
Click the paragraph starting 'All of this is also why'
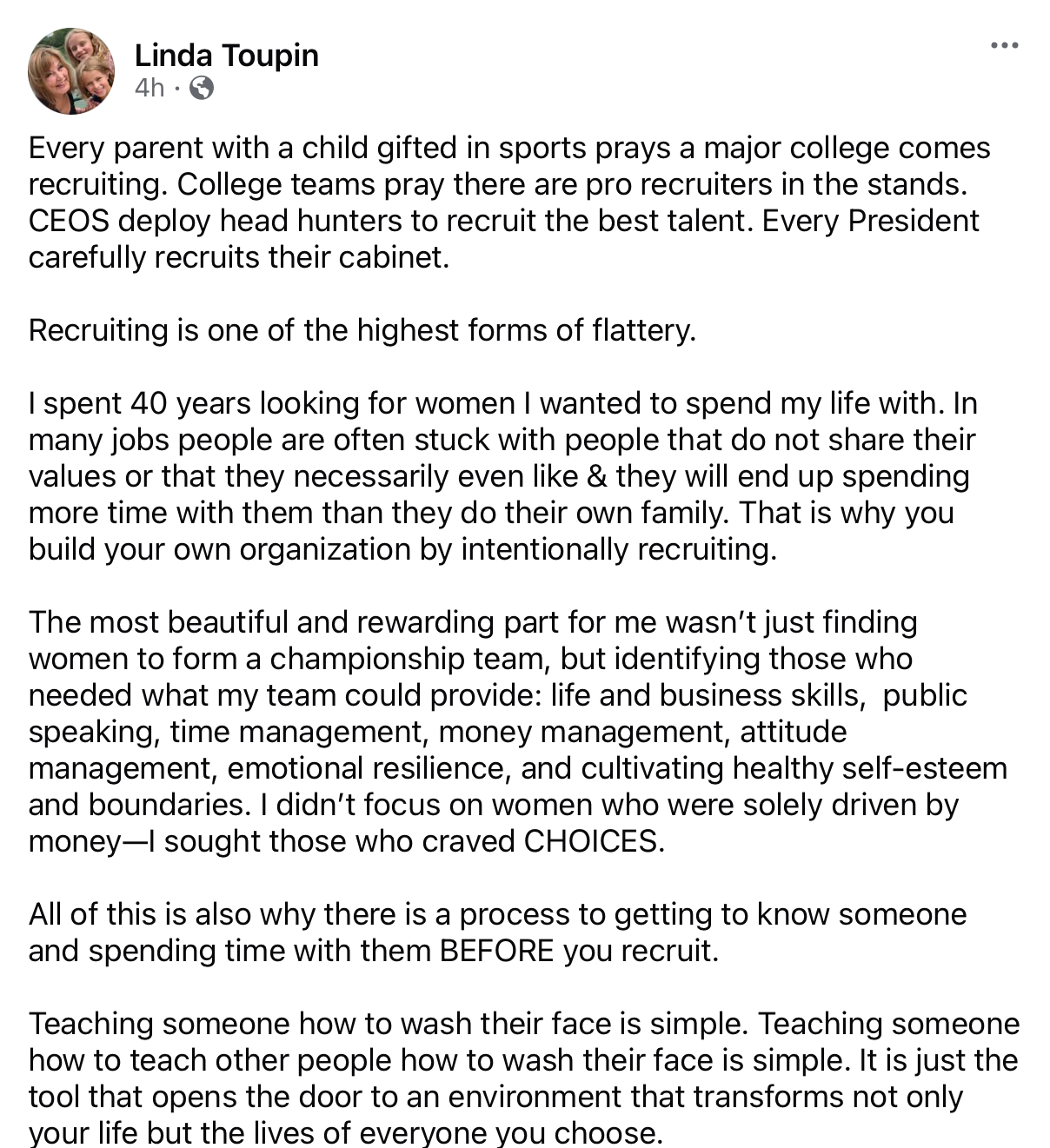point(497,932)
